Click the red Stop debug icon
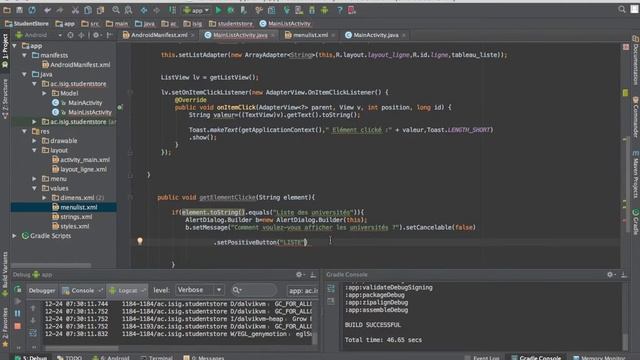640x360 pixels. pyautogui.click(x=18, y=326)
